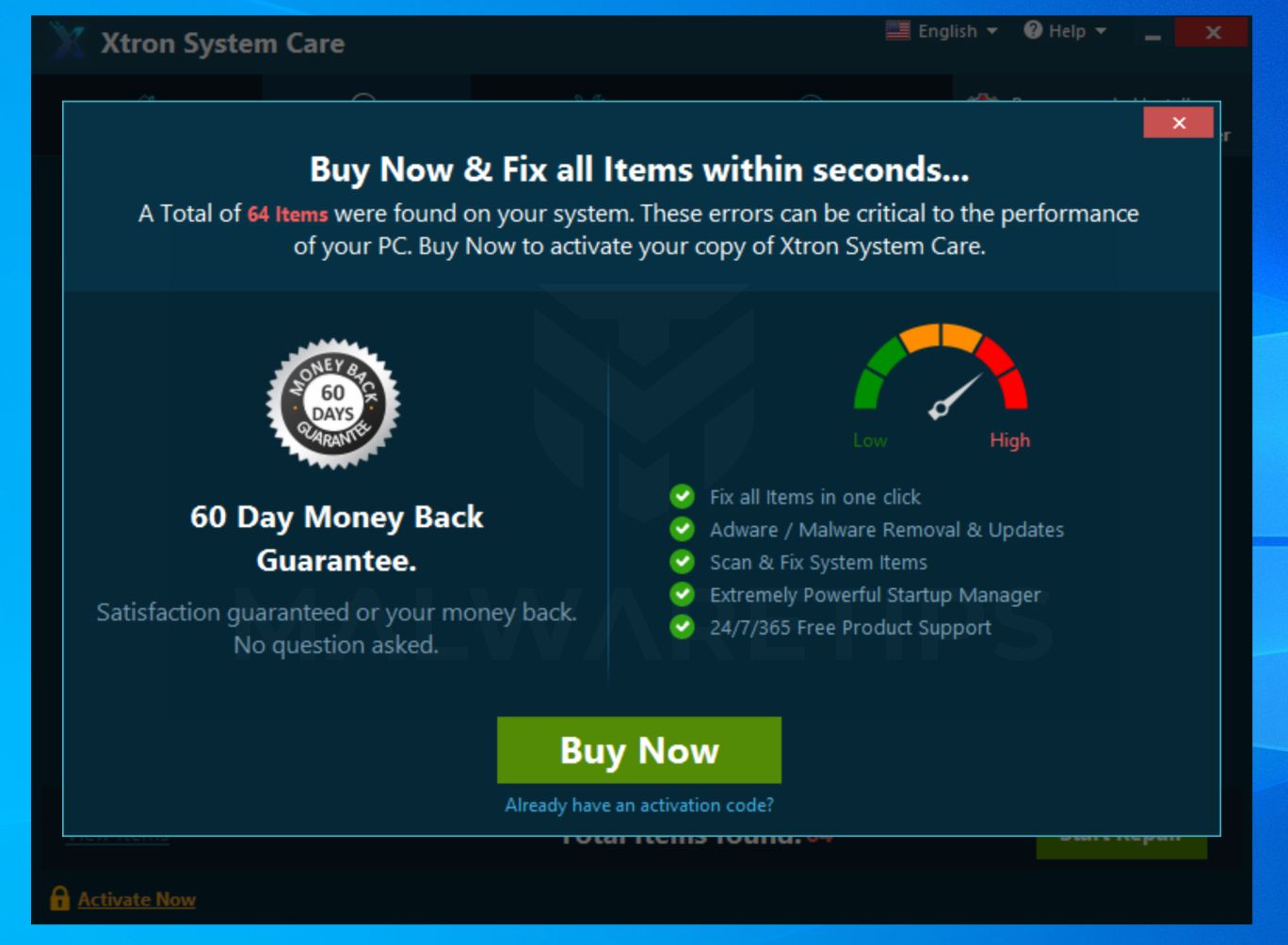Close the Buy Now popup dialog
The width and height of the screenshot is (1288, 945).
pyautogui.click(x=1178, y=122)
